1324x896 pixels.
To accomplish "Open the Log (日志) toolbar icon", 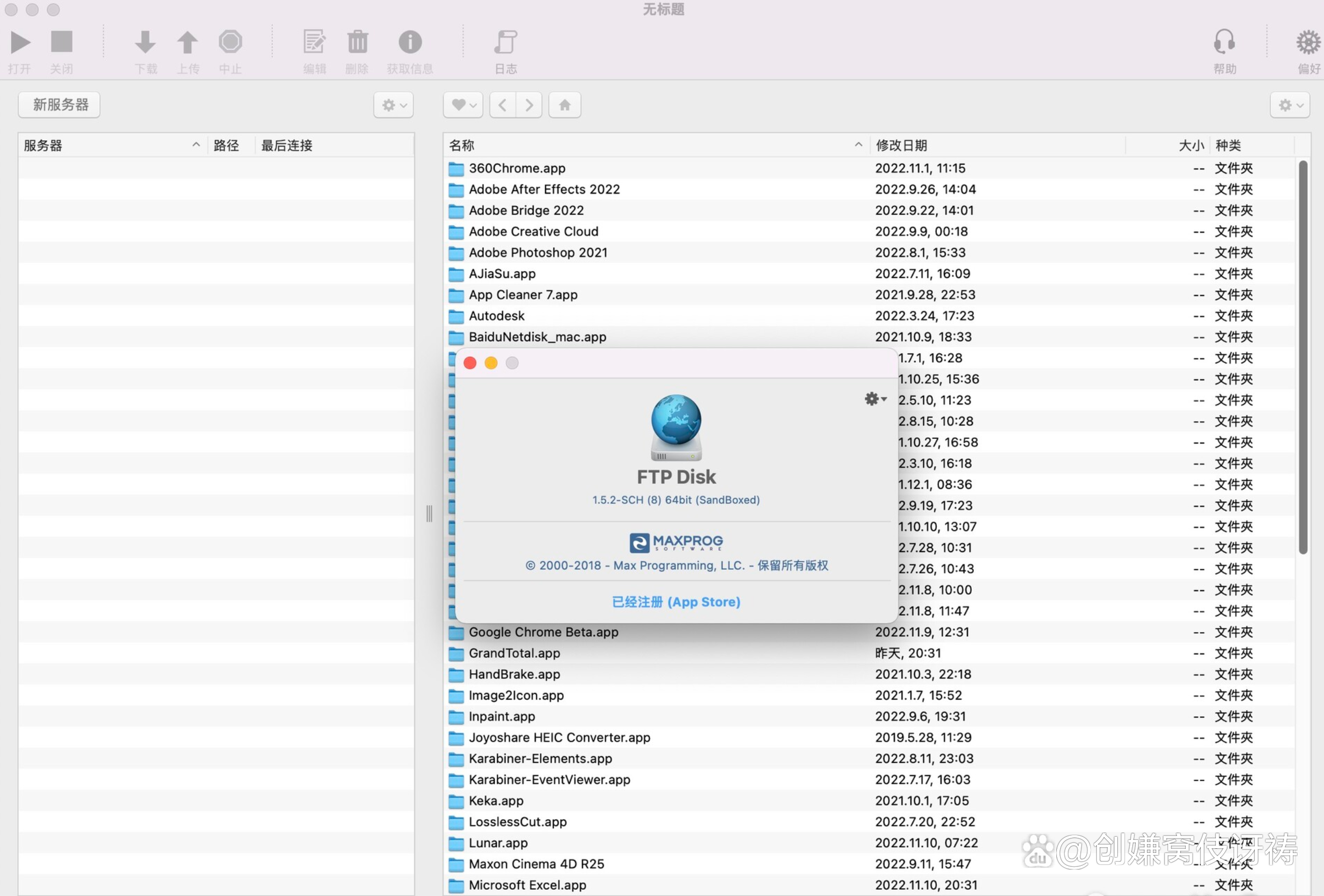I will tap(505, 42).
